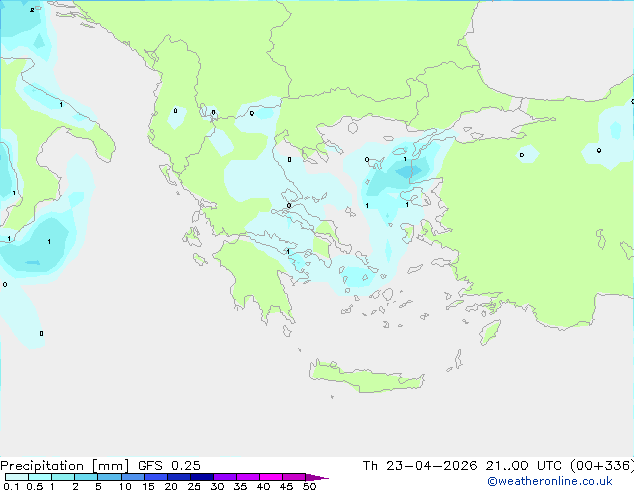Viewport: 634px width, 490px height.
Task: Click the 1–2 mm legend swatch
Action: point(63,477)
